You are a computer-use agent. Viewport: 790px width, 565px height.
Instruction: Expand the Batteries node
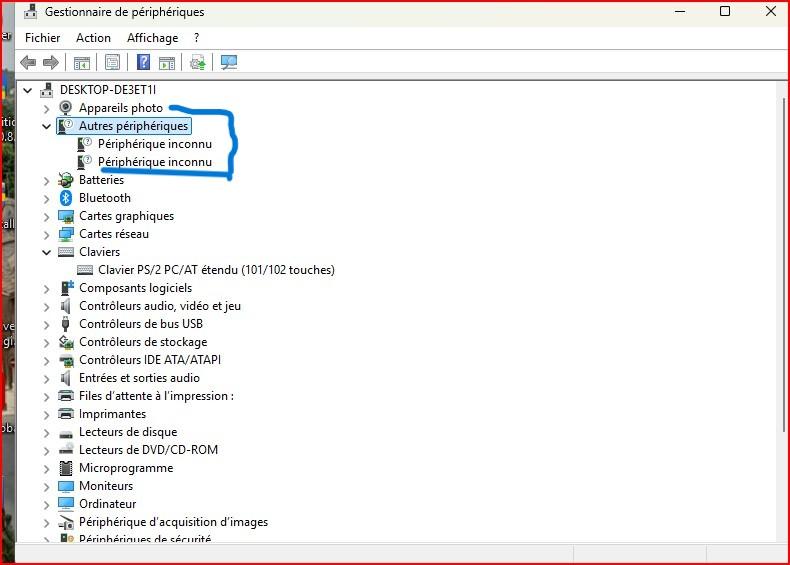[x=46, y=180]
